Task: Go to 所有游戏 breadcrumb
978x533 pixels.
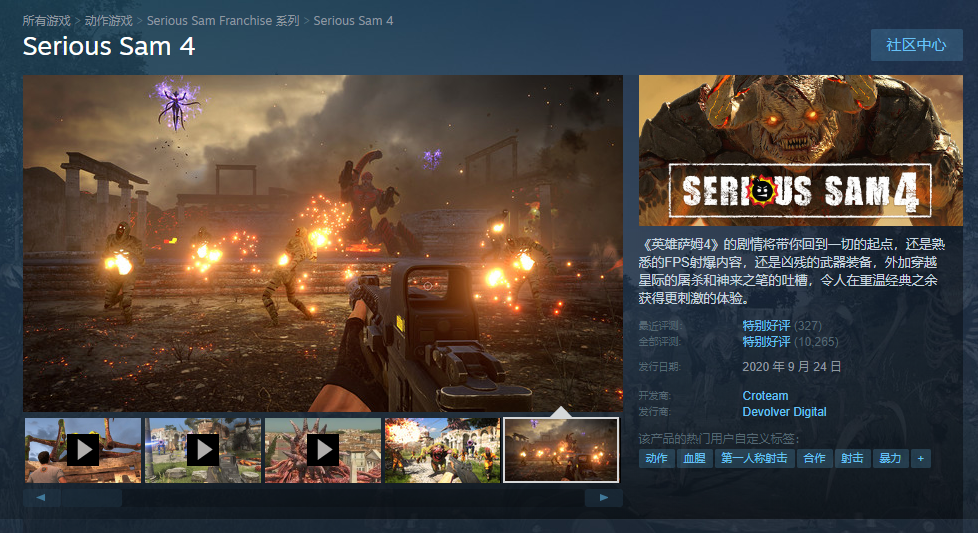Action: 46,21
